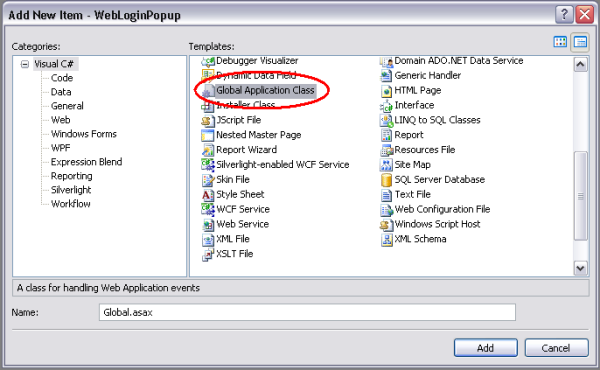Select the WPF category
Image resolution: width=600 pixels, height=370 pixels.
(60, 148)
